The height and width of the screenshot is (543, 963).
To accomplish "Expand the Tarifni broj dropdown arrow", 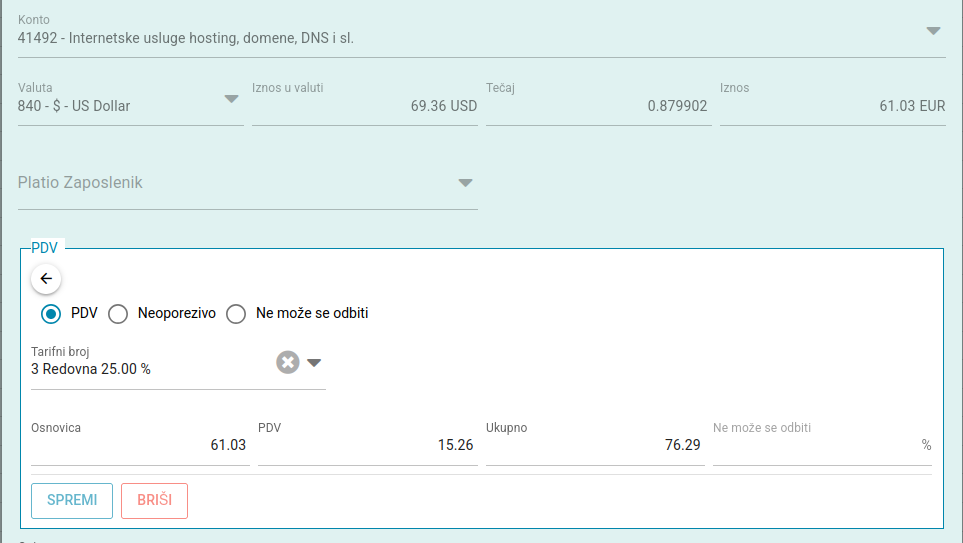I will [314, 363].
